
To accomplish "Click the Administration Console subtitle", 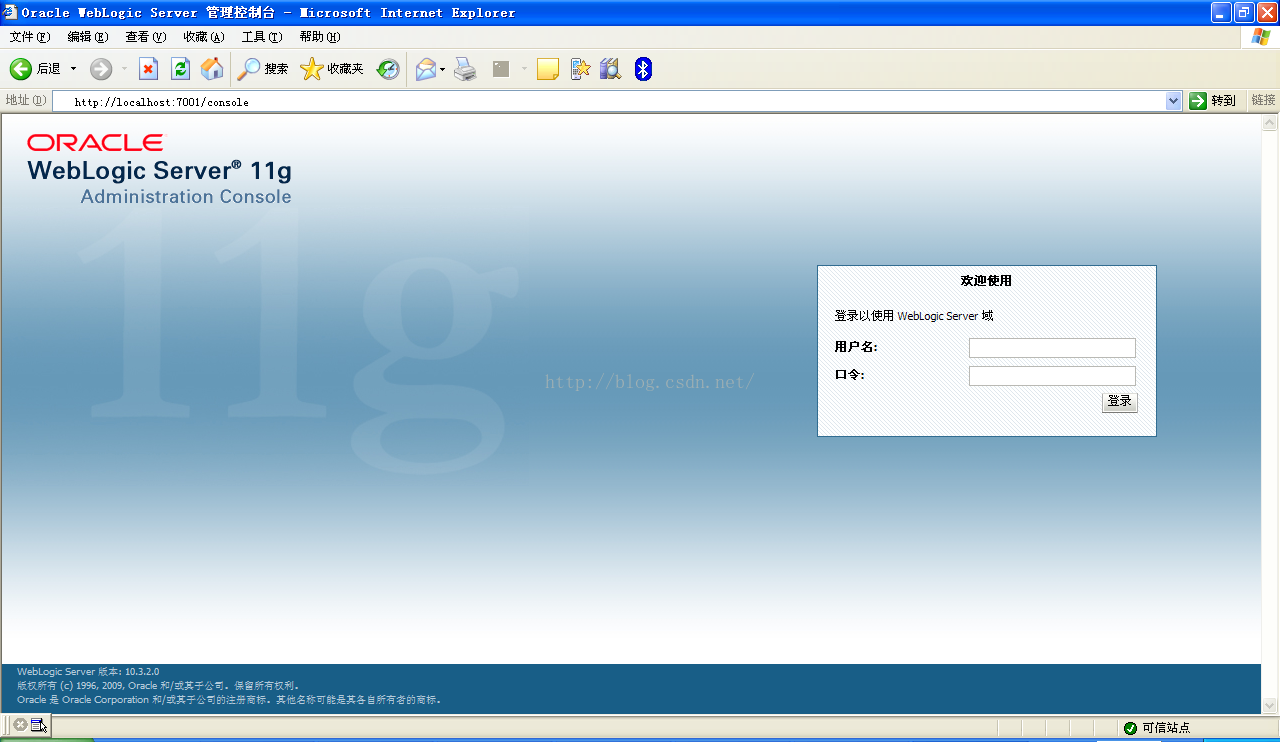I will [x=186, y=197].
